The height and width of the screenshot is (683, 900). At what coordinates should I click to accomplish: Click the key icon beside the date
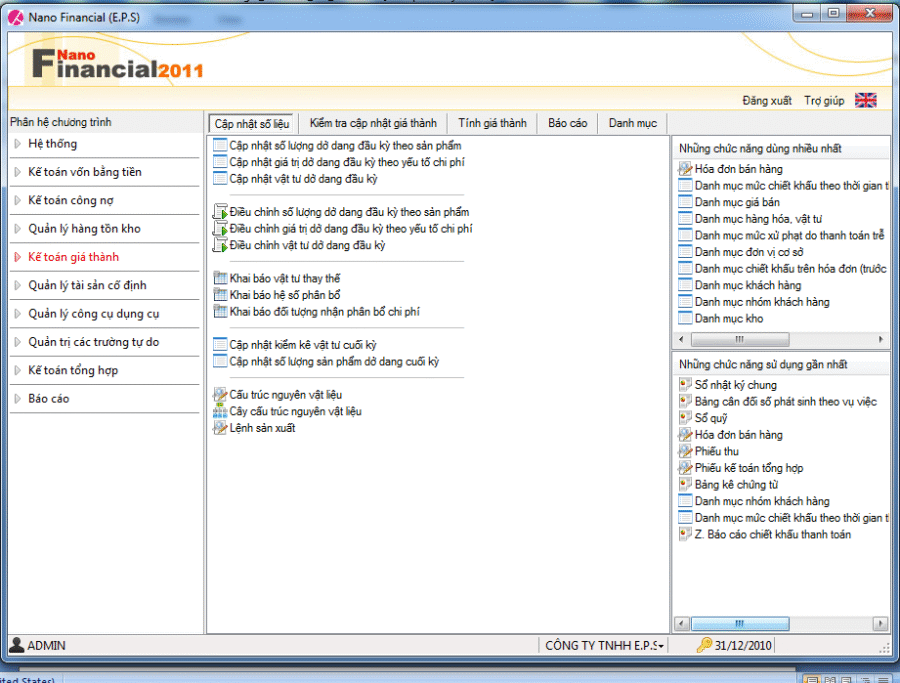coord(704,645)
